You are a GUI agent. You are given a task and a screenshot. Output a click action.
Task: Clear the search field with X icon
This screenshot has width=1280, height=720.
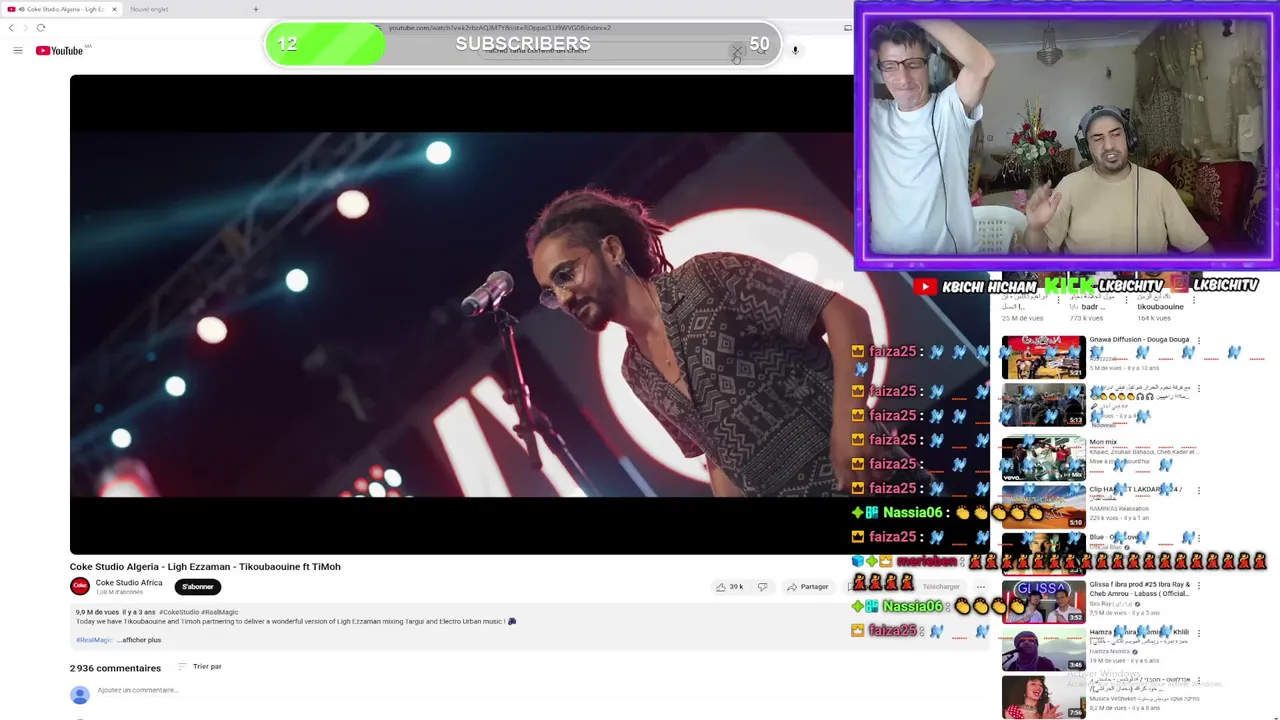pyautogui.click(x=737, y=50)
